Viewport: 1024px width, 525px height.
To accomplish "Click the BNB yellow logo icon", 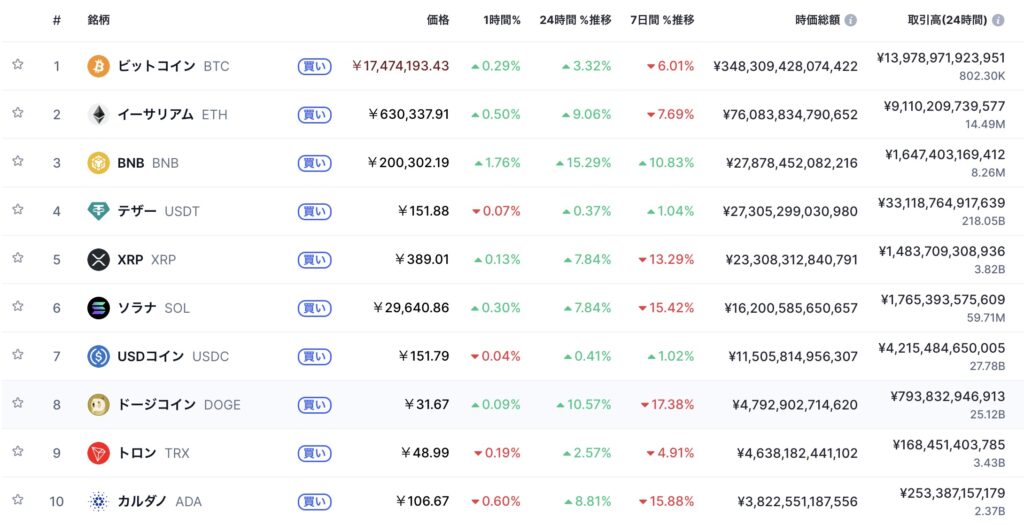I will click(x=98, y=163).
